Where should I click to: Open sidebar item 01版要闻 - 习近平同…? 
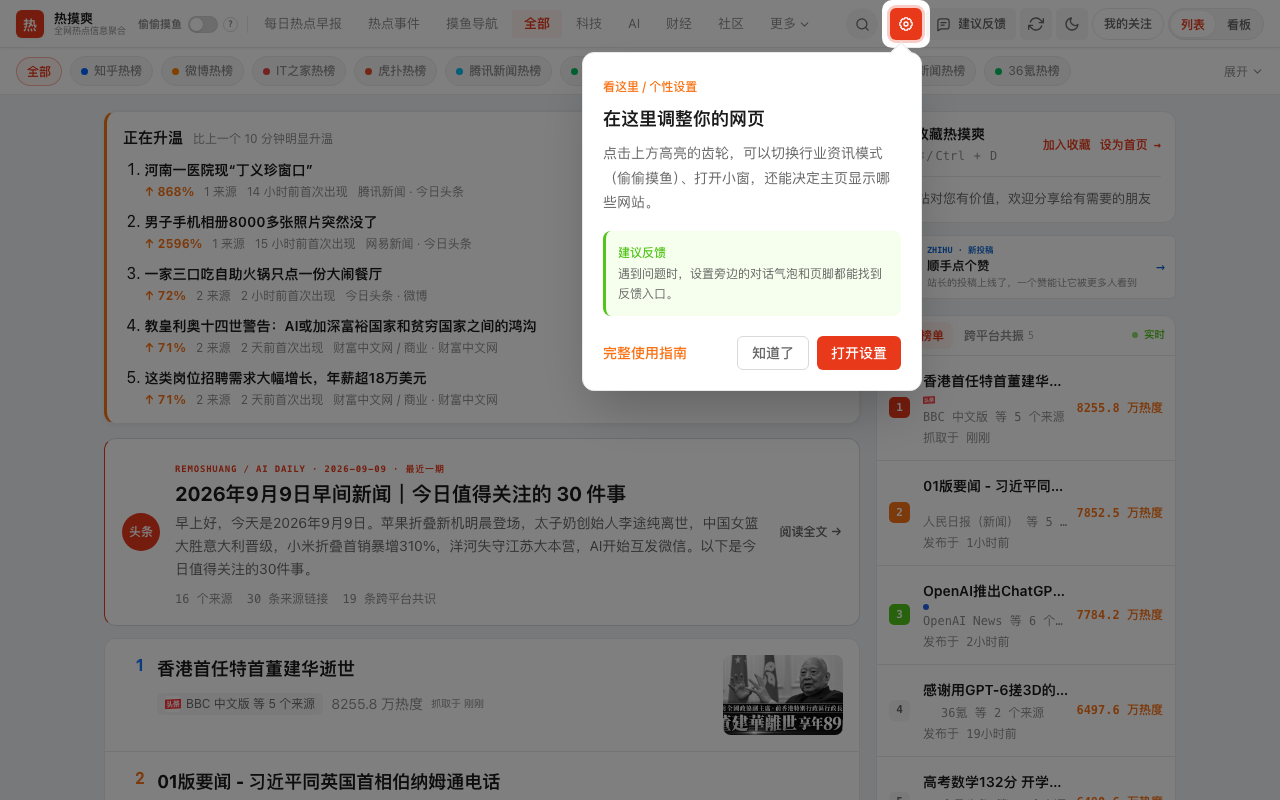[x=992, y=486]
